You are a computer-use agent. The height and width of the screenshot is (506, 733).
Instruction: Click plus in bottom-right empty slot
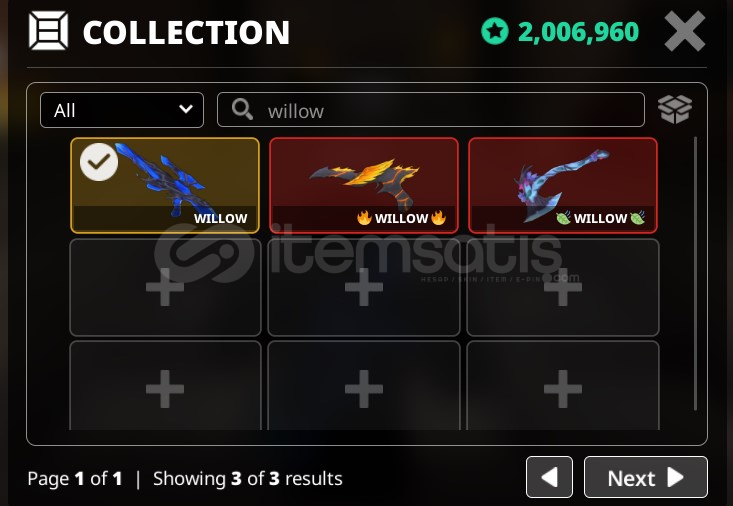point(563,389)
